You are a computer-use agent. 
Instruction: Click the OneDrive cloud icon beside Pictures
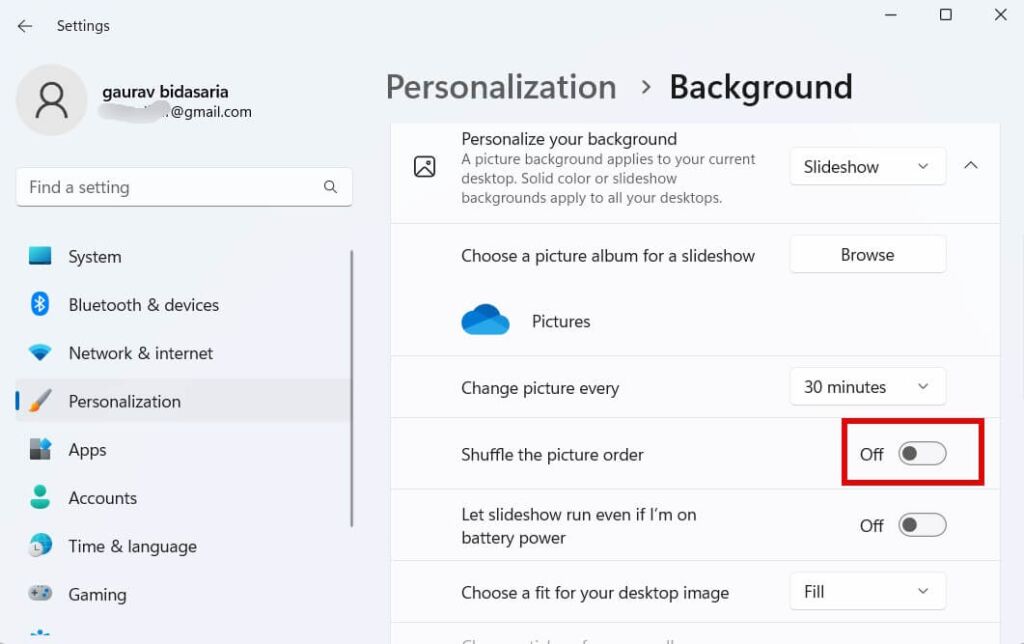tap(485, 320)
